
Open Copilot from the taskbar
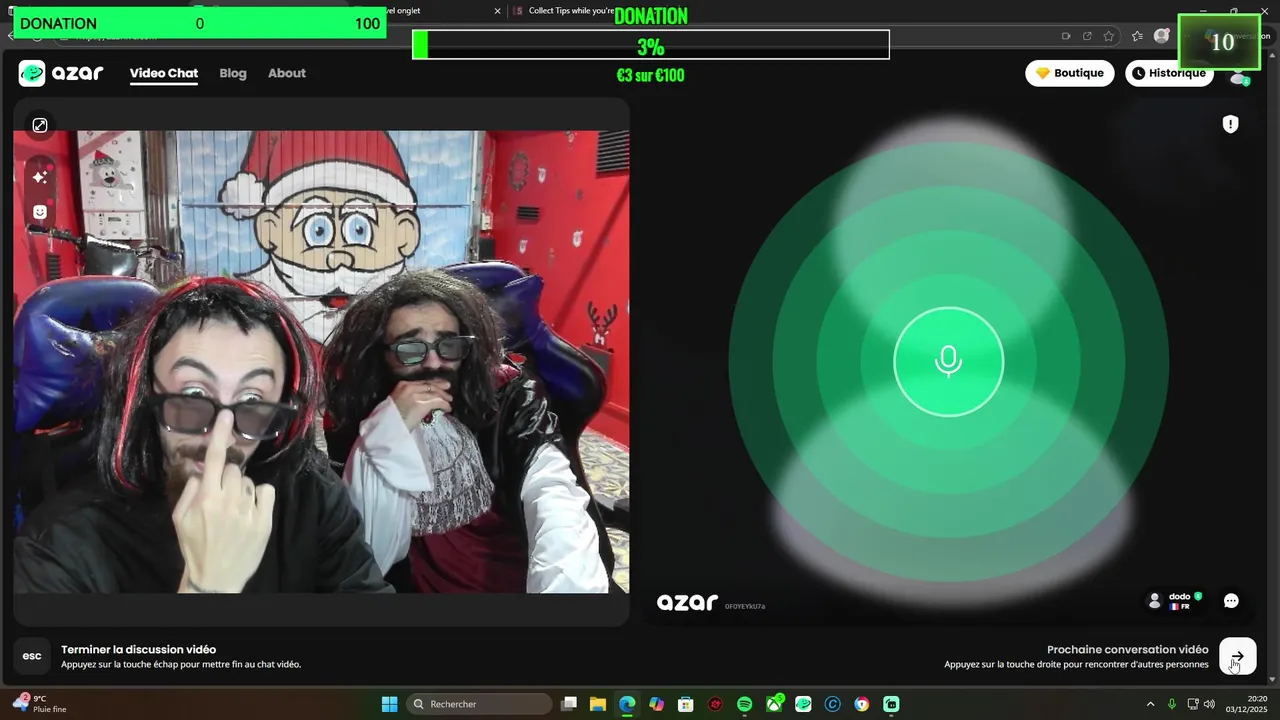(656, 704)
